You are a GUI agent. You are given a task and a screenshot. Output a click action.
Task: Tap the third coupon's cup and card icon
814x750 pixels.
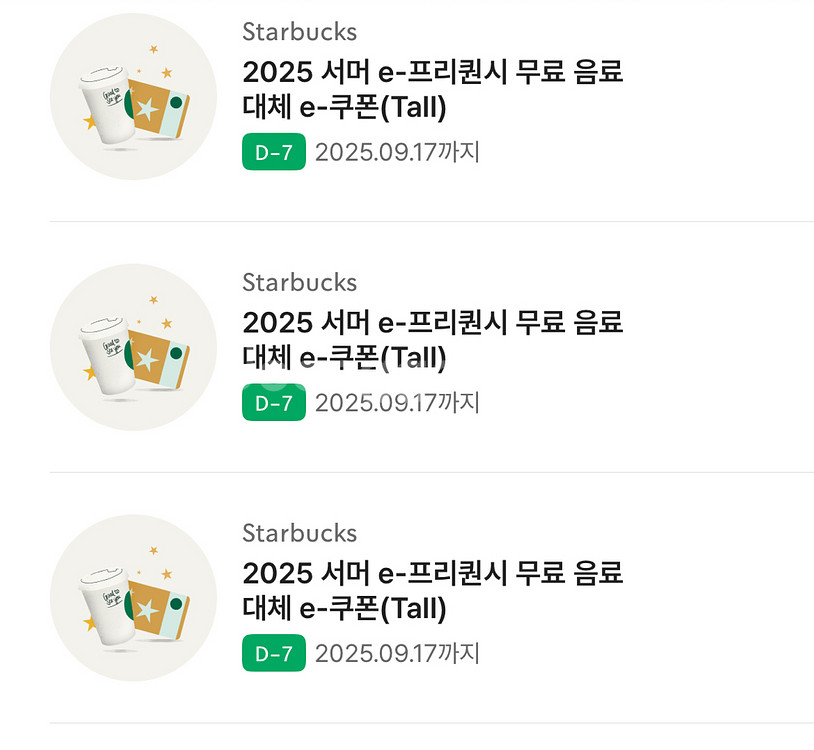click(x=133, y=599)
